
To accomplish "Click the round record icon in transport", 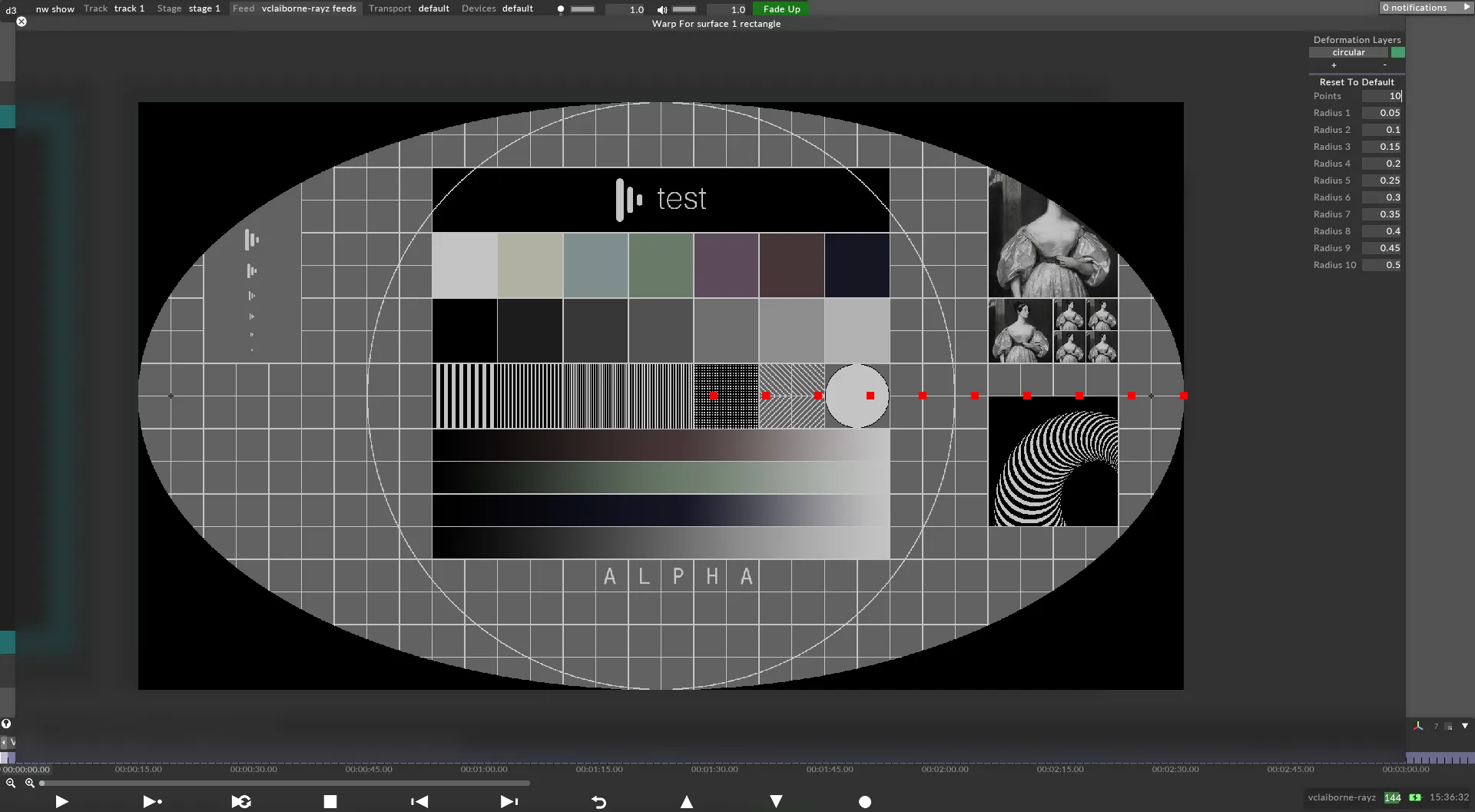I will click(x=865, y=802).
